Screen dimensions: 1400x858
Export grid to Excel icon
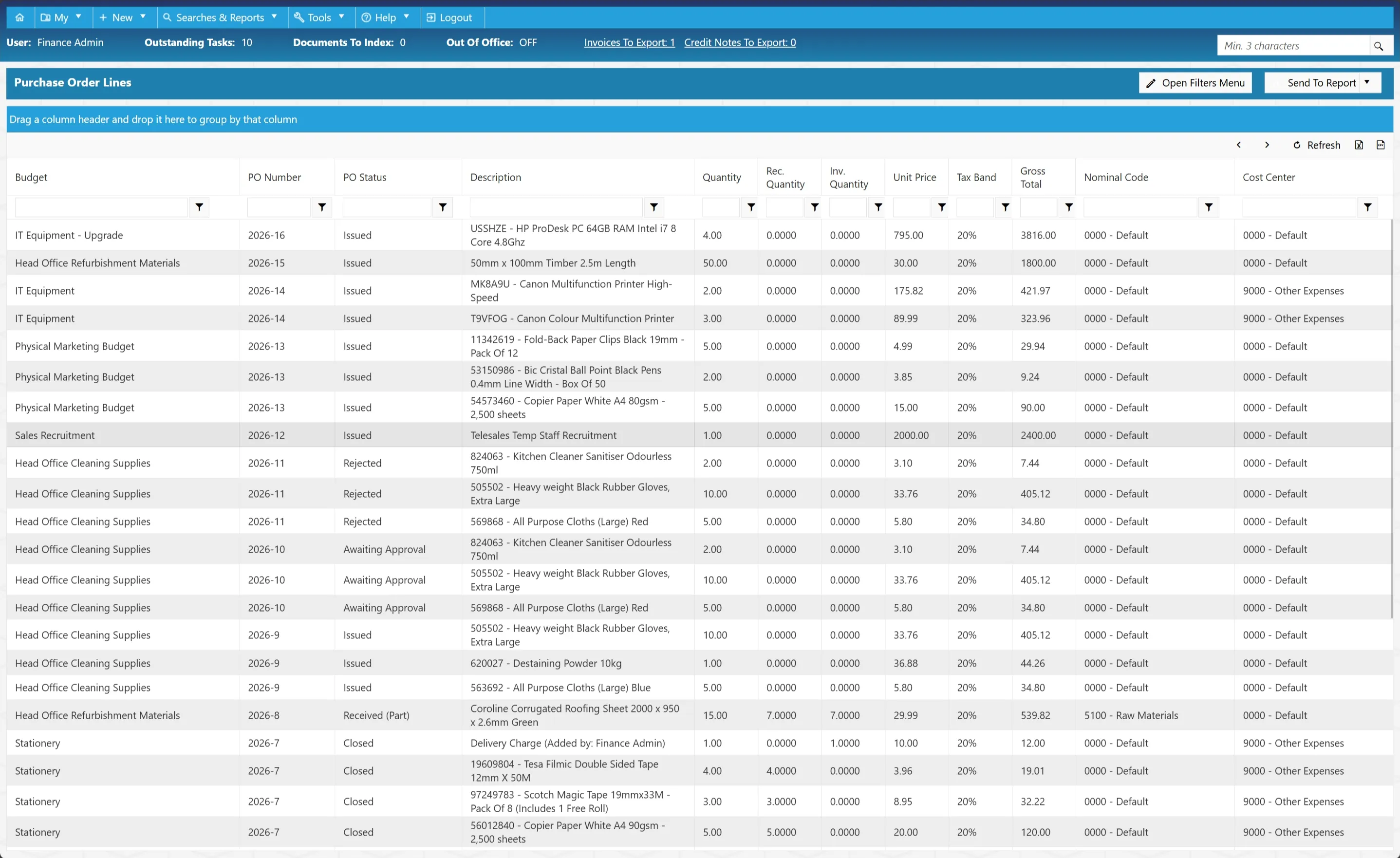1359,145
